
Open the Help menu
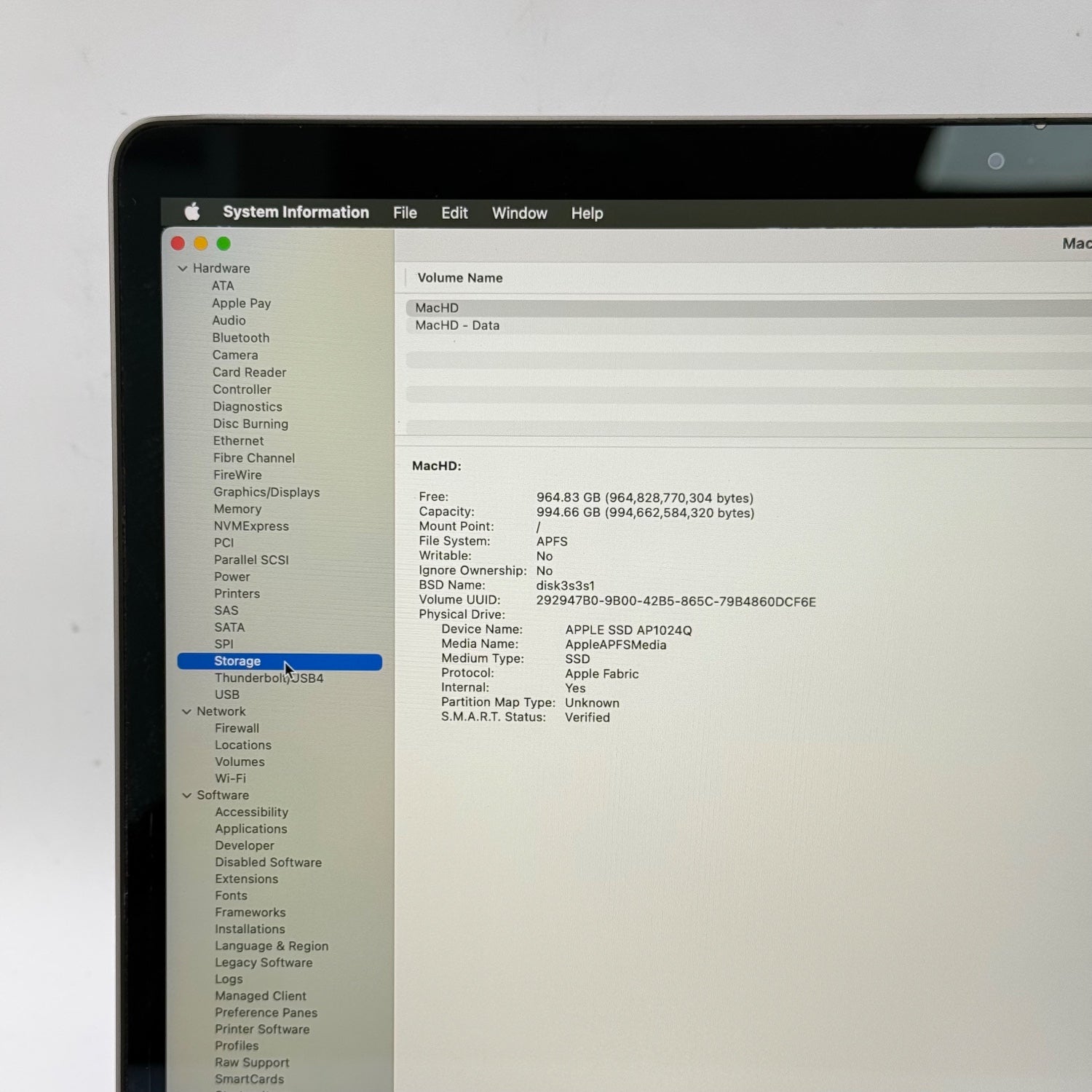click(587, 213)
